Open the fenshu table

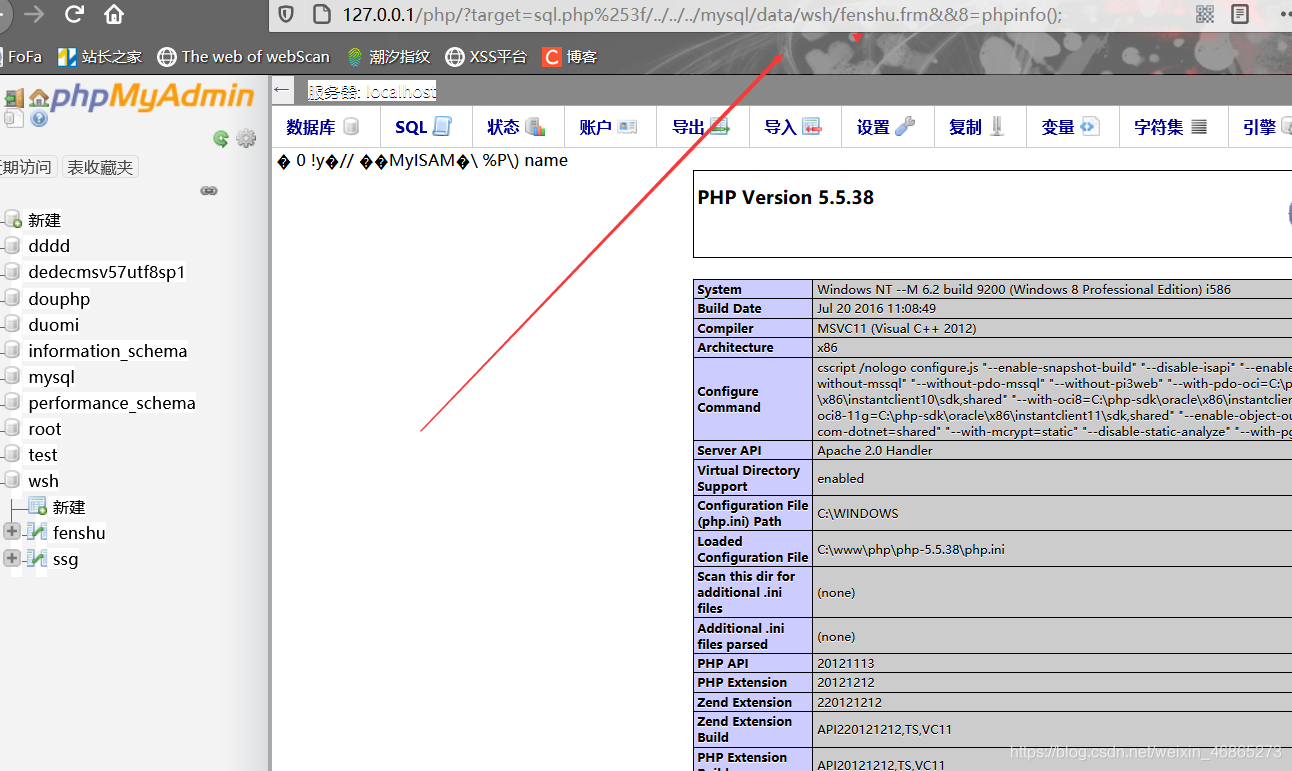[79, 533]
